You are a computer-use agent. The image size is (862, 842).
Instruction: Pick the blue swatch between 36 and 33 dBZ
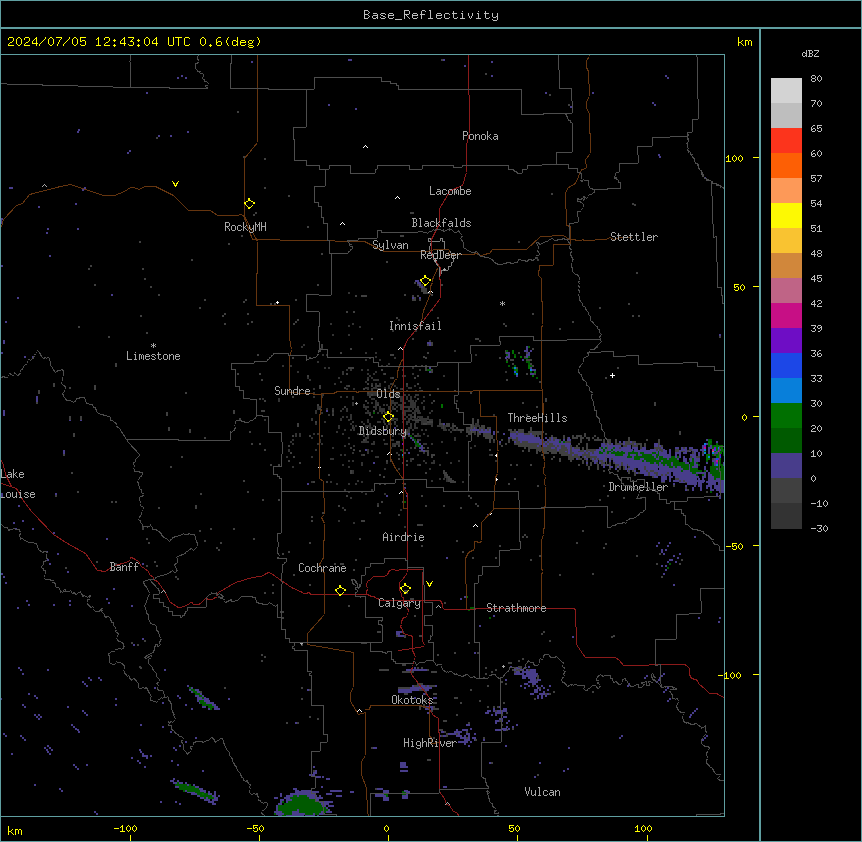pyautogui.click(x=786, y=365)
